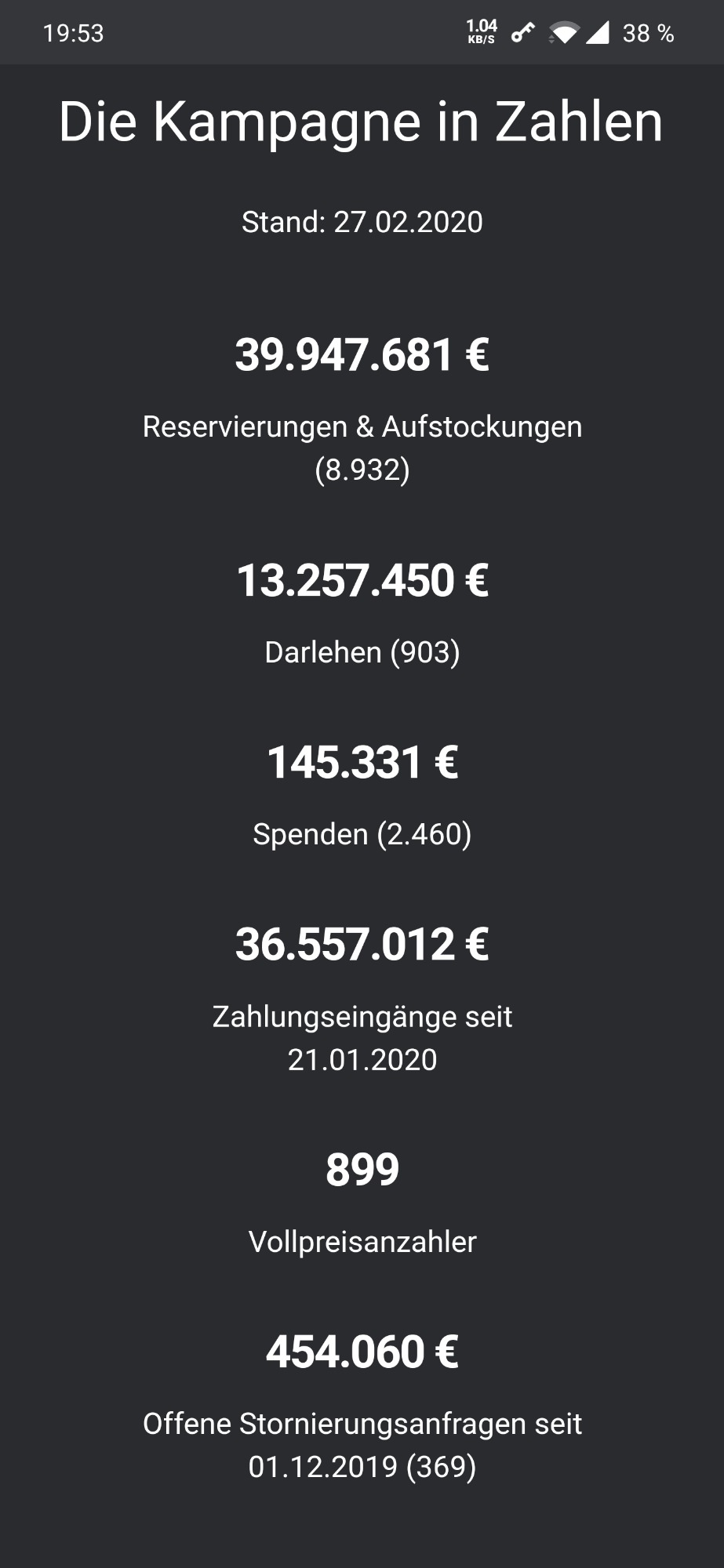The width and height of the screenshot is (724, 1568).
Task: Tap the 'Vollpreisanzahler' label
Action: (362, 1242)
